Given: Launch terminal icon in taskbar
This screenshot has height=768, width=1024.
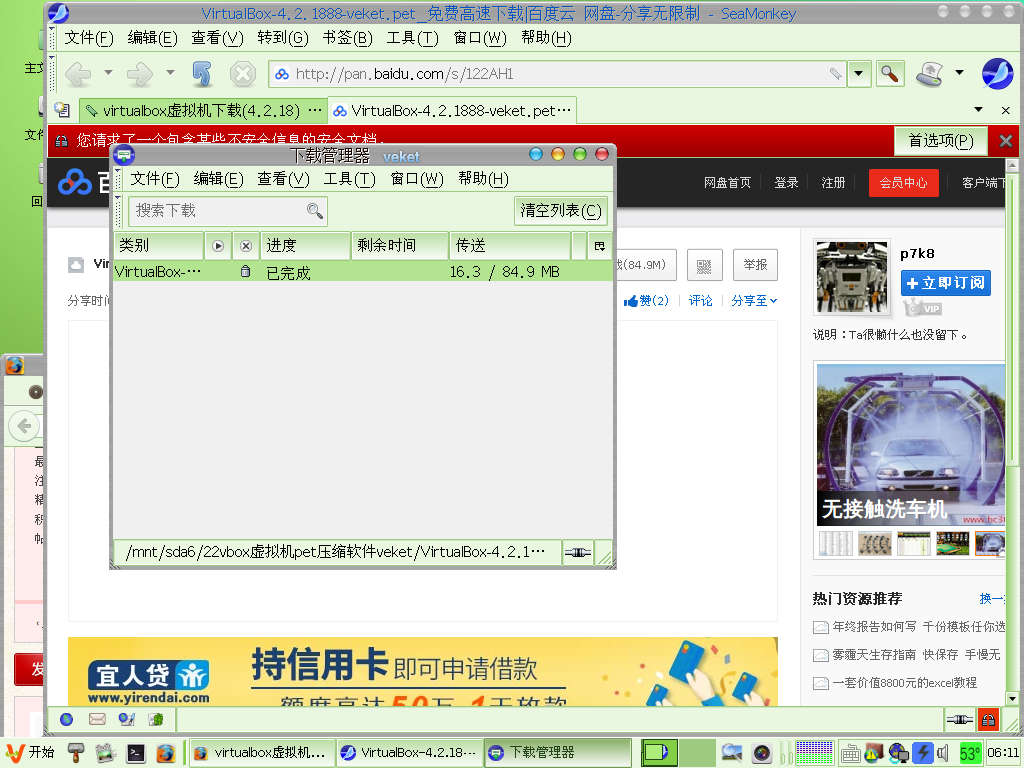Looking at the screenshot, I should [135, 754].
